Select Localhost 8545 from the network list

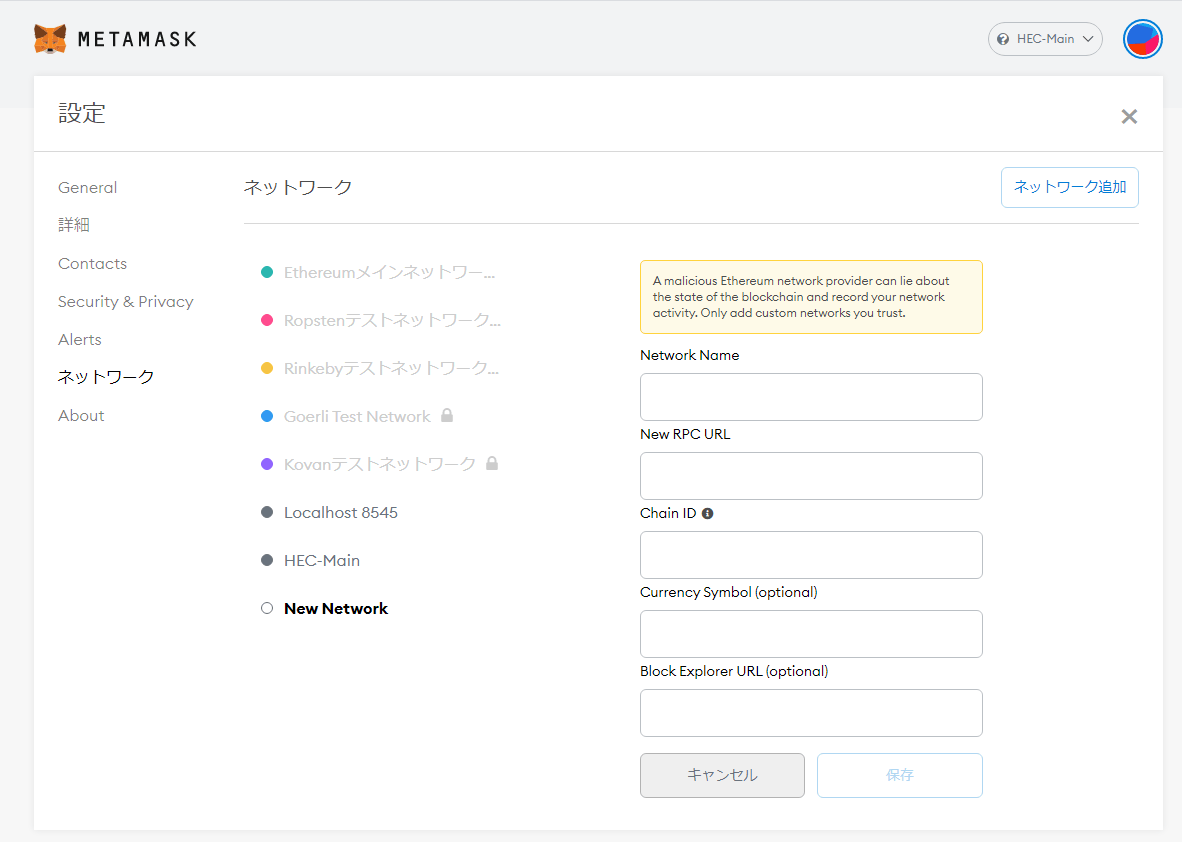point(341,512)
